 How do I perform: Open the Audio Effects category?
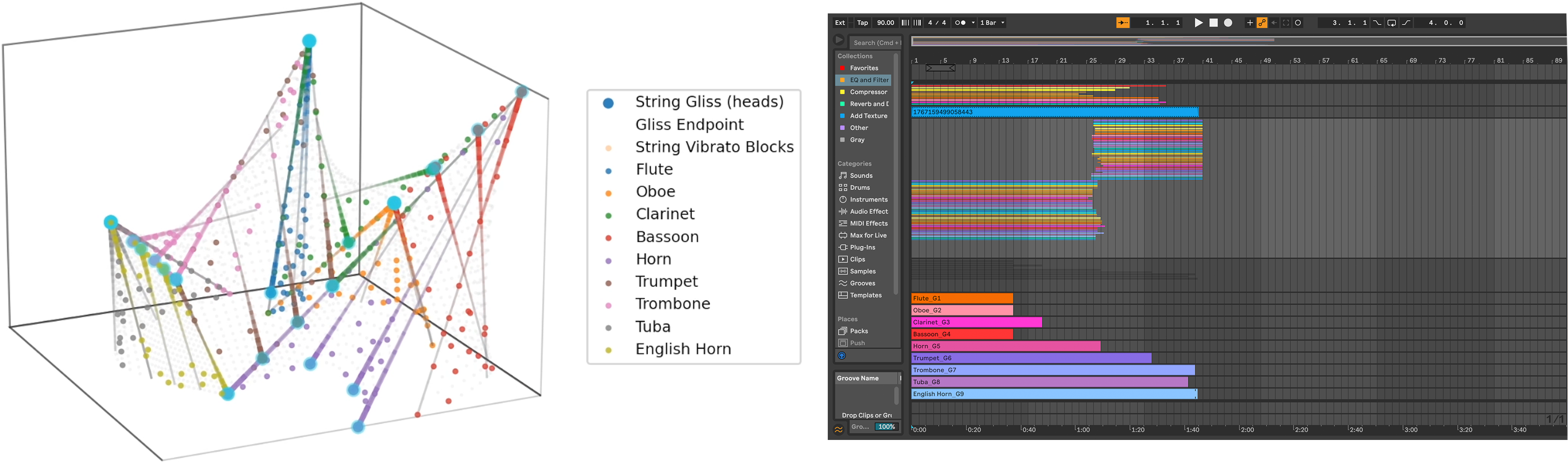click(864, 212)
